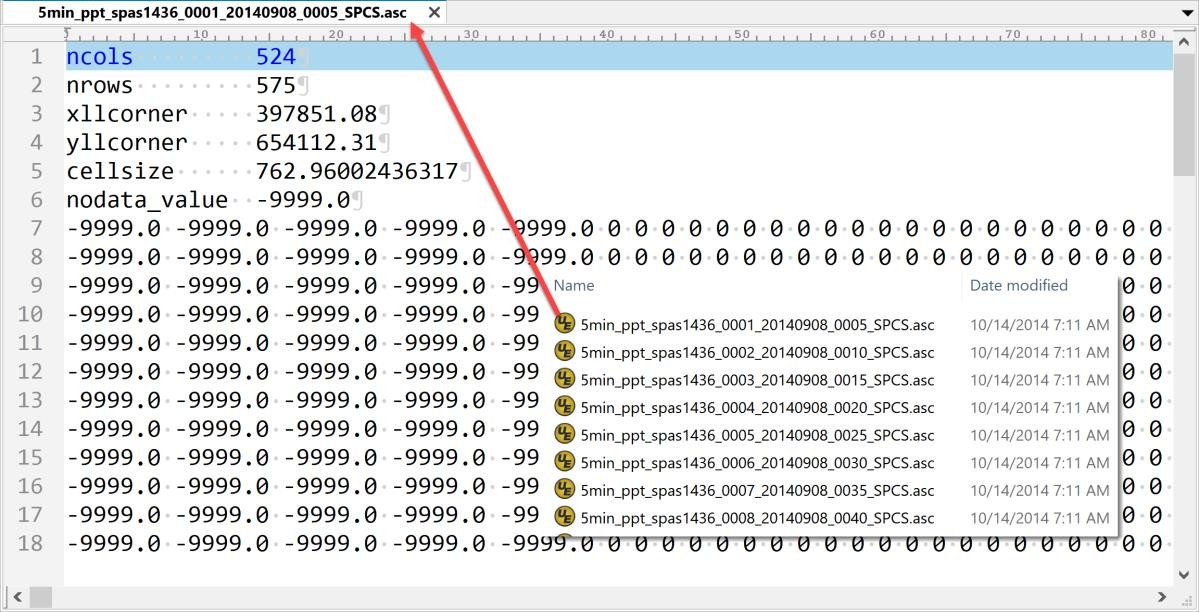Open the file icon beside 5min_ppt_spas1436_0001

coord(565,325)
